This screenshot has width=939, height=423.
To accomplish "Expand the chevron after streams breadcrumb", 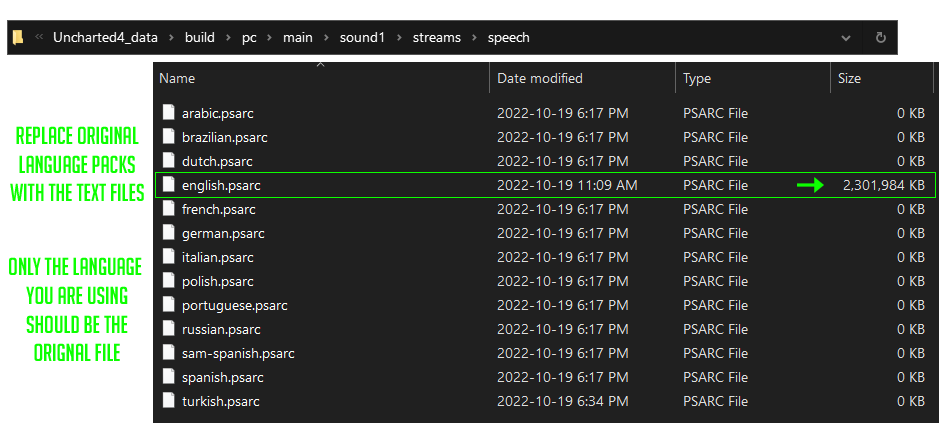I will coord(474,38).
